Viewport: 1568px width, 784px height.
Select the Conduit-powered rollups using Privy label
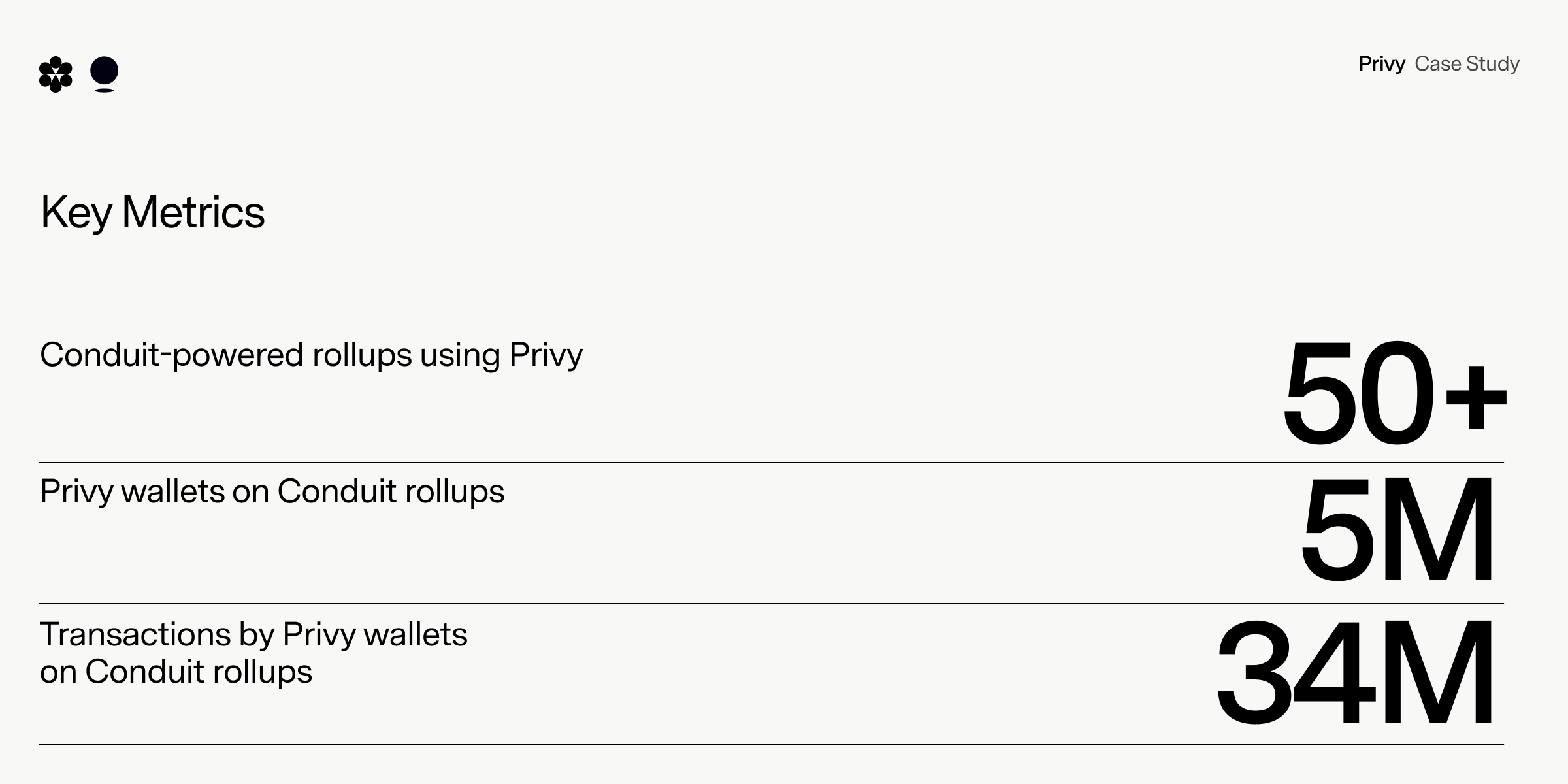[311, 356]
